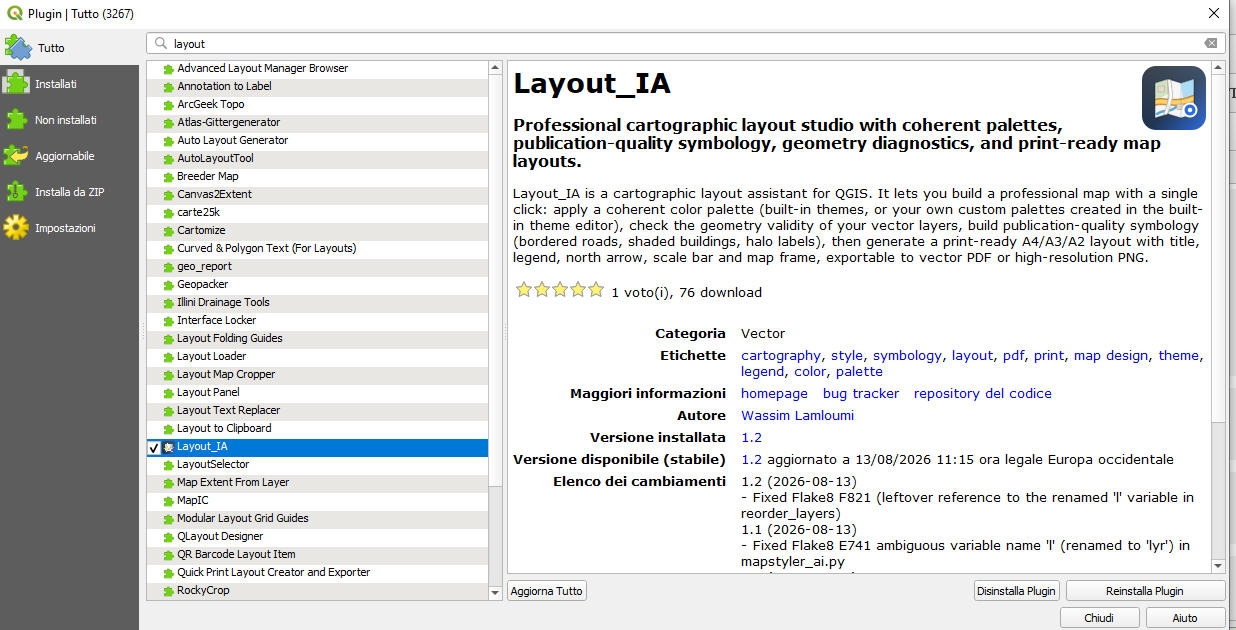Click the fifth rating star
The width and height of the screenshot is (1236, 630).
point(596,290)
